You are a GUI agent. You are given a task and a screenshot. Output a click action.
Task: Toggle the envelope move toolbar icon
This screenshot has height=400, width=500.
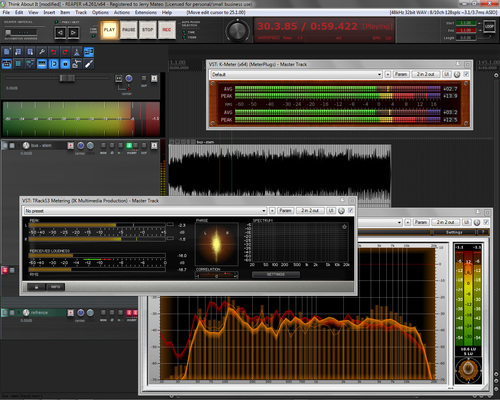(x=30, y=64)
